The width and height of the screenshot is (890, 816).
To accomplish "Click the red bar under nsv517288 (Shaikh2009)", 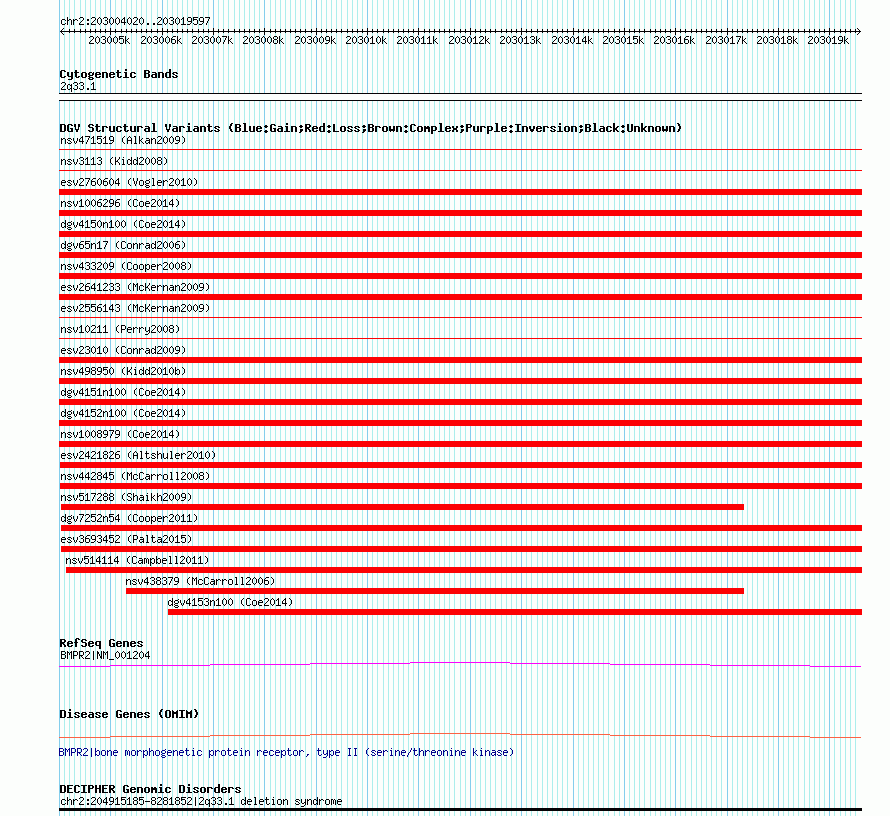I will pyautogui.click(x=402, y=507).
